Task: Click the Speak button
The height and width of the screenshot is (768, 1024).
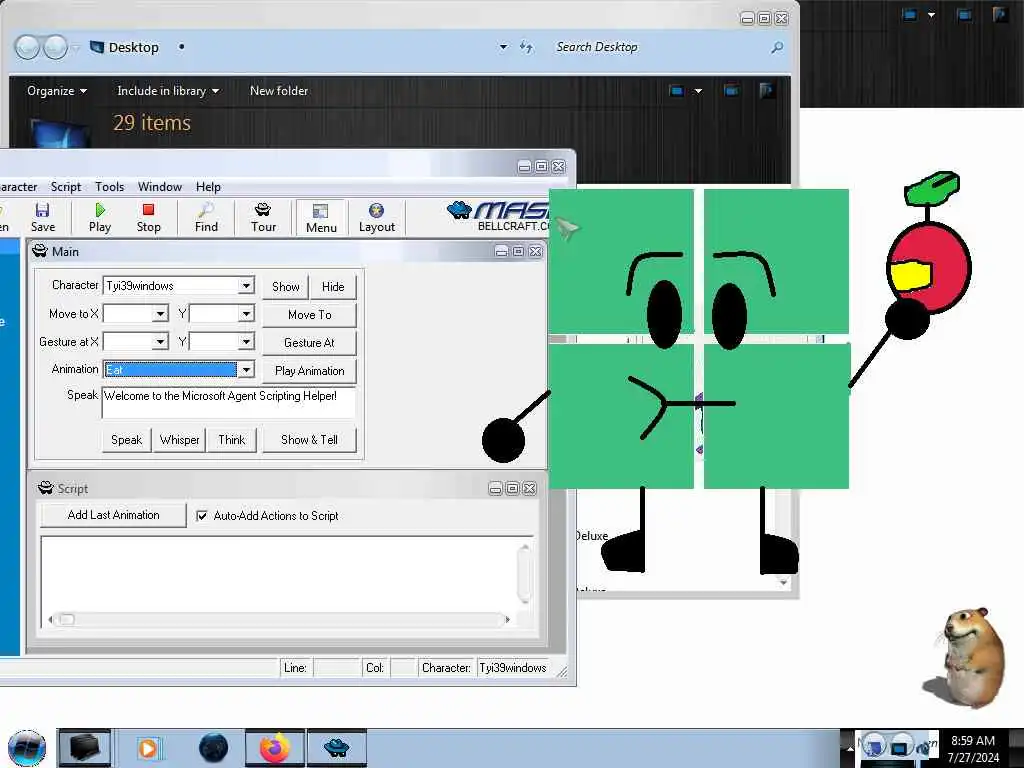Action: [x=127, y=440]
